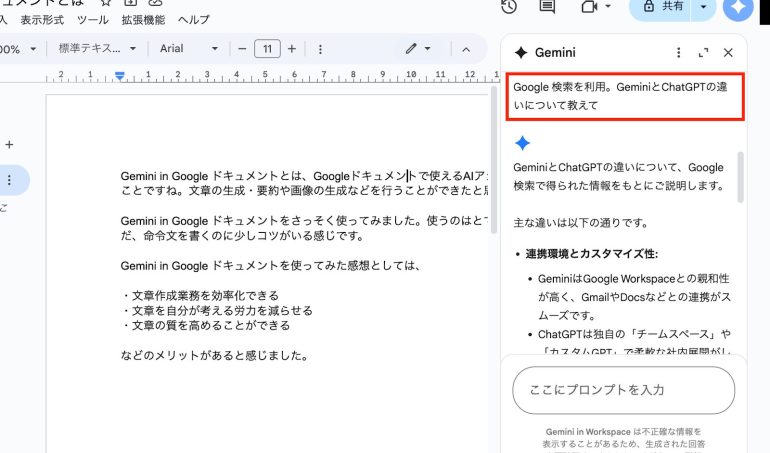Open version history clock icon

click(x=509, y=6)
